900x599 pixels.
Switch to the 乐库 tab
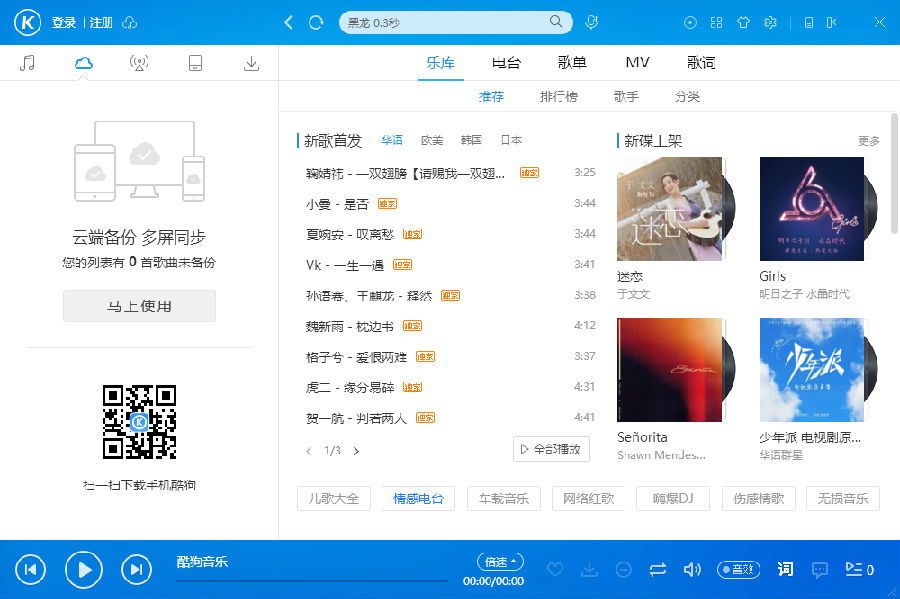[441, 63]
